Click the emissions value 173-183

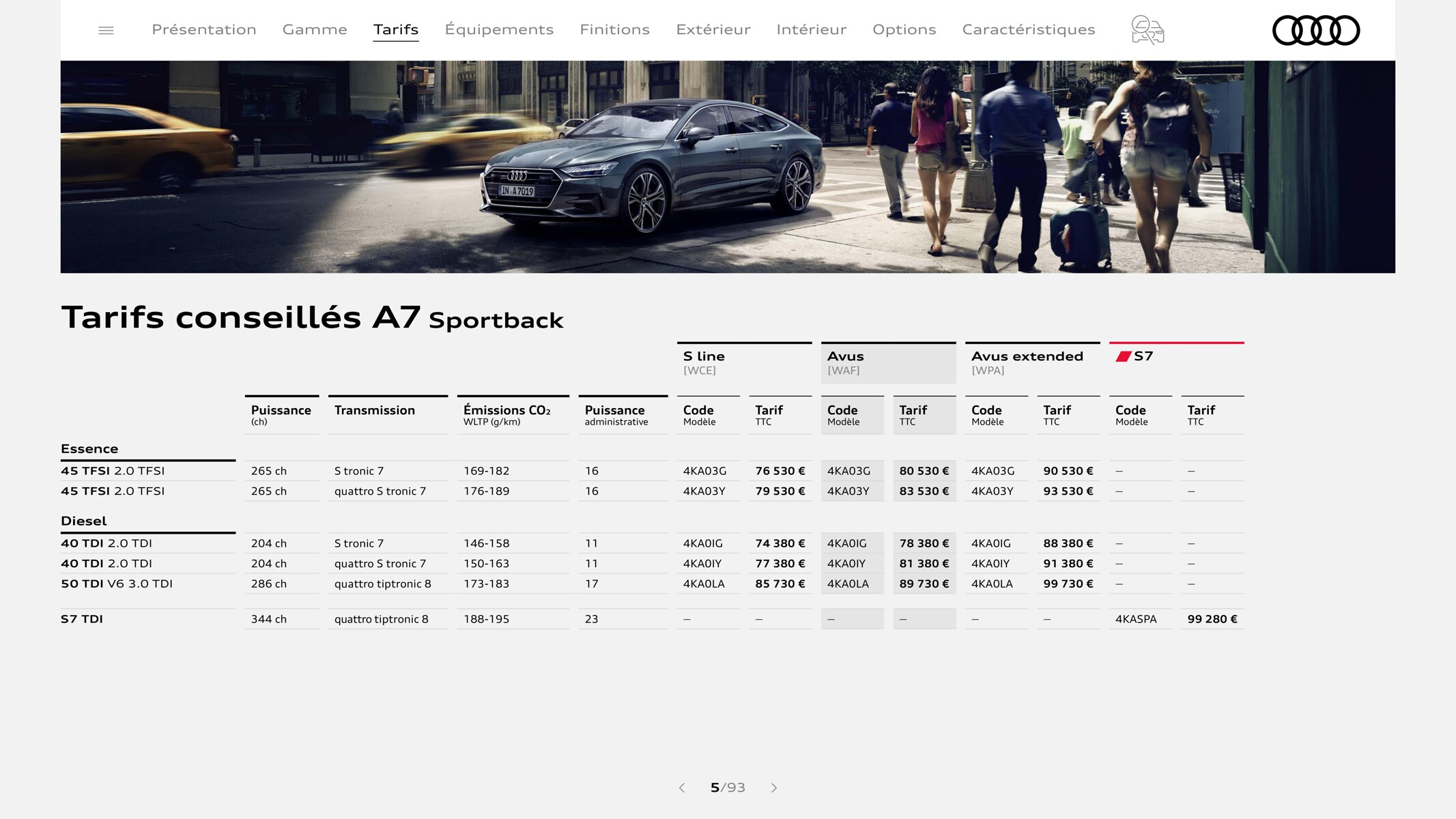486,584
